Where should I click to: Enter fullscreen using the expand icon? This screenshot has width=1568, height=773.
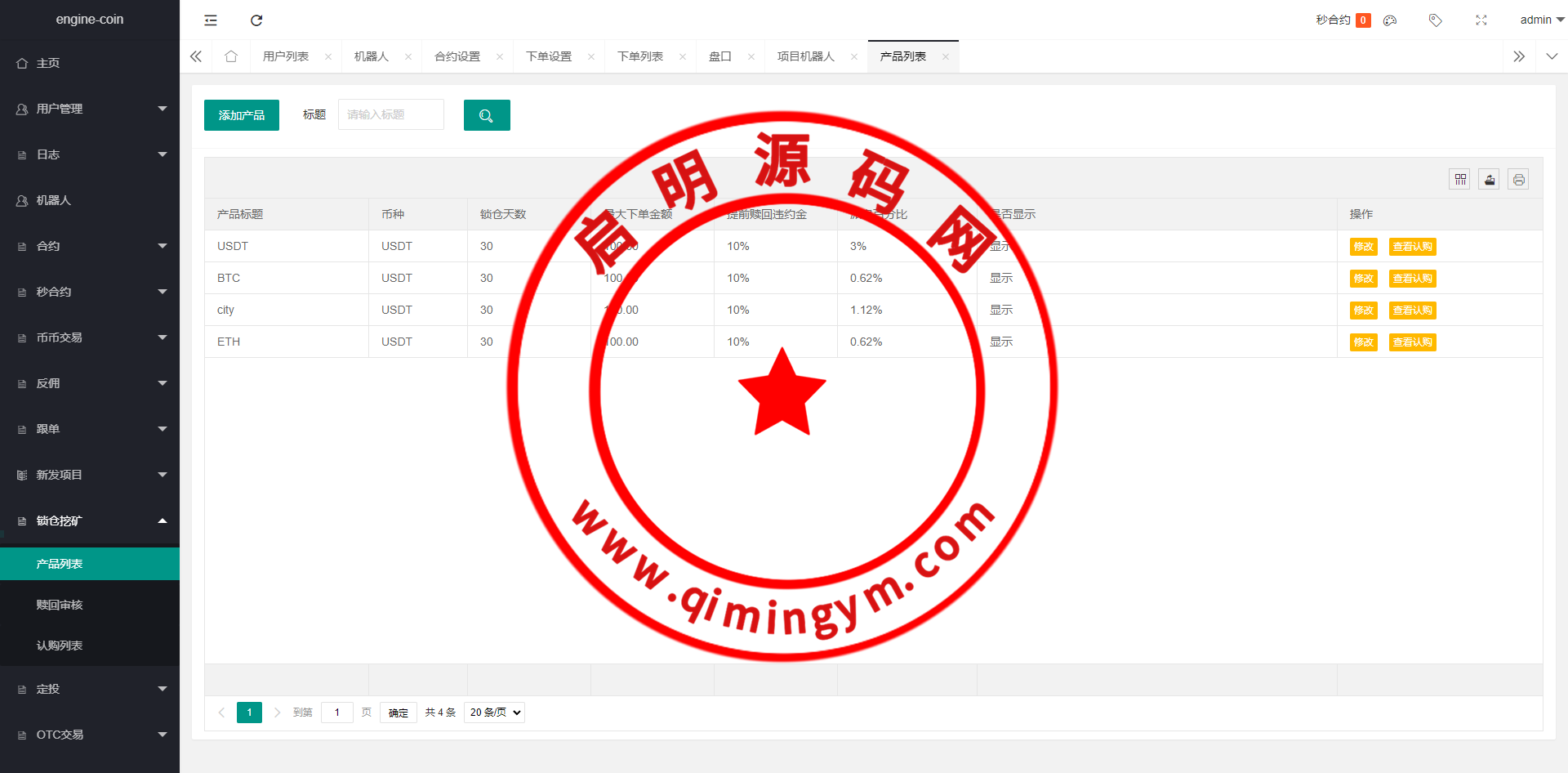(x=1481, y=20)
